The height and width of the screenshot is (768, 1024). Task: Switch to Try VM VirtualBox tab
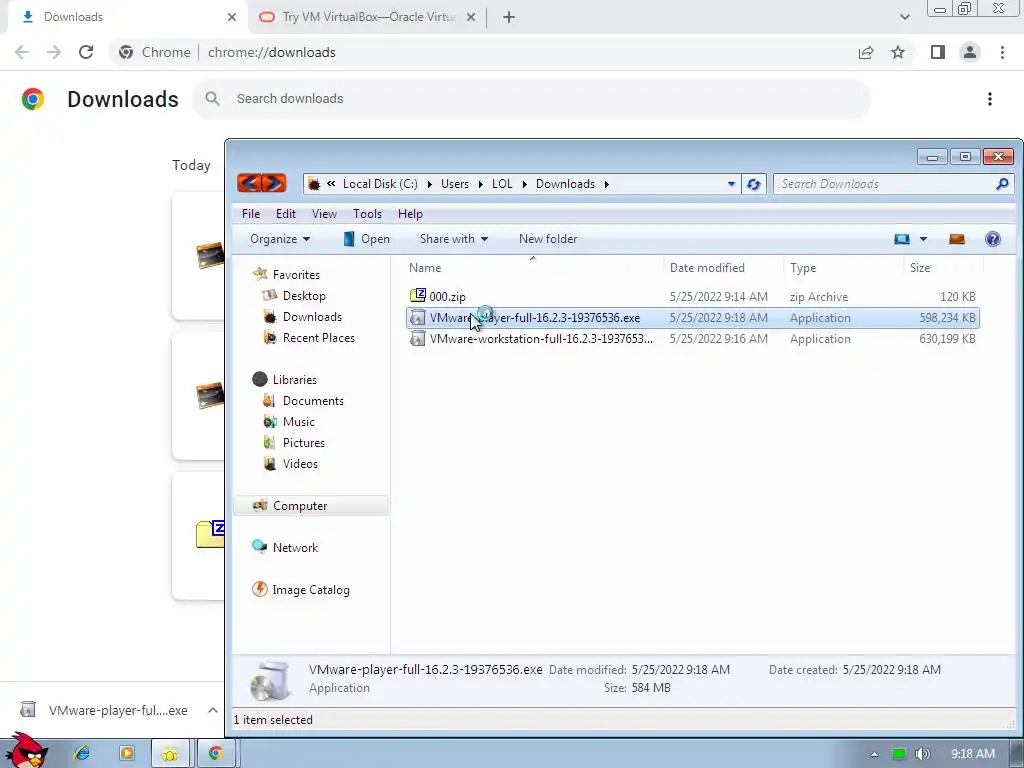coord(368,18)
